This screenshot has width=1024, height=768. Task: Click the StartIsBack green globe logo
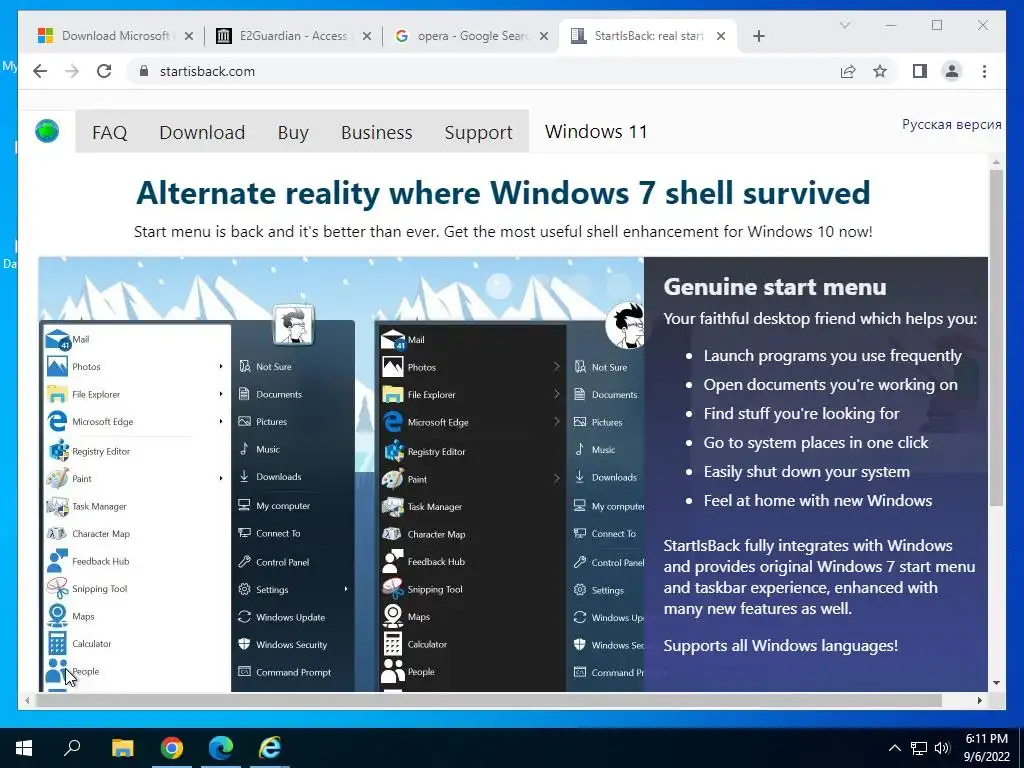click(47, 131)
